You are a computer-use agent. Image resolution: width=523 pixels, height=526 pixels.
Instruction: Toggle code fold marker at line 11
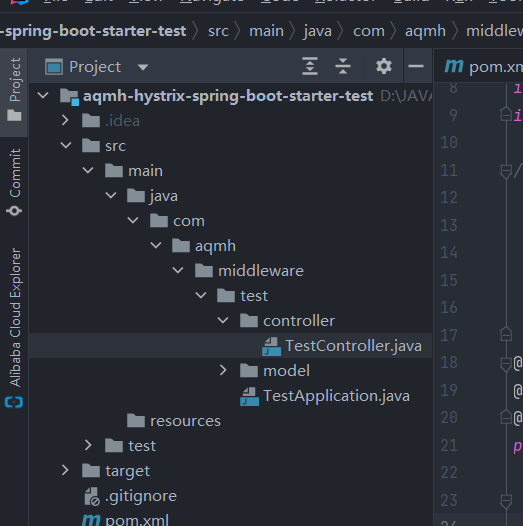click(x=506, y=171)
